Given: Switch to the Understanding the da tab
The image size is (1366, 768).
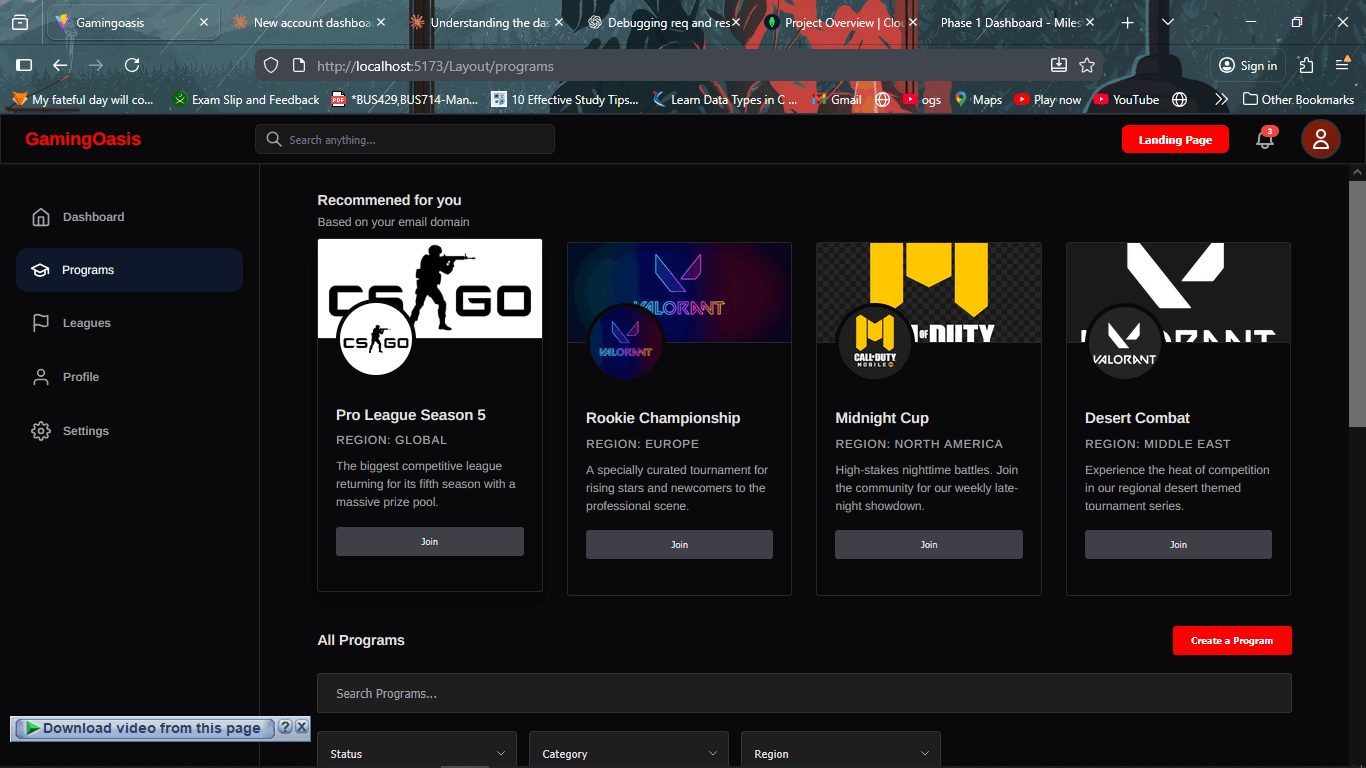Looking at the screenshot, I should point(487,22).
